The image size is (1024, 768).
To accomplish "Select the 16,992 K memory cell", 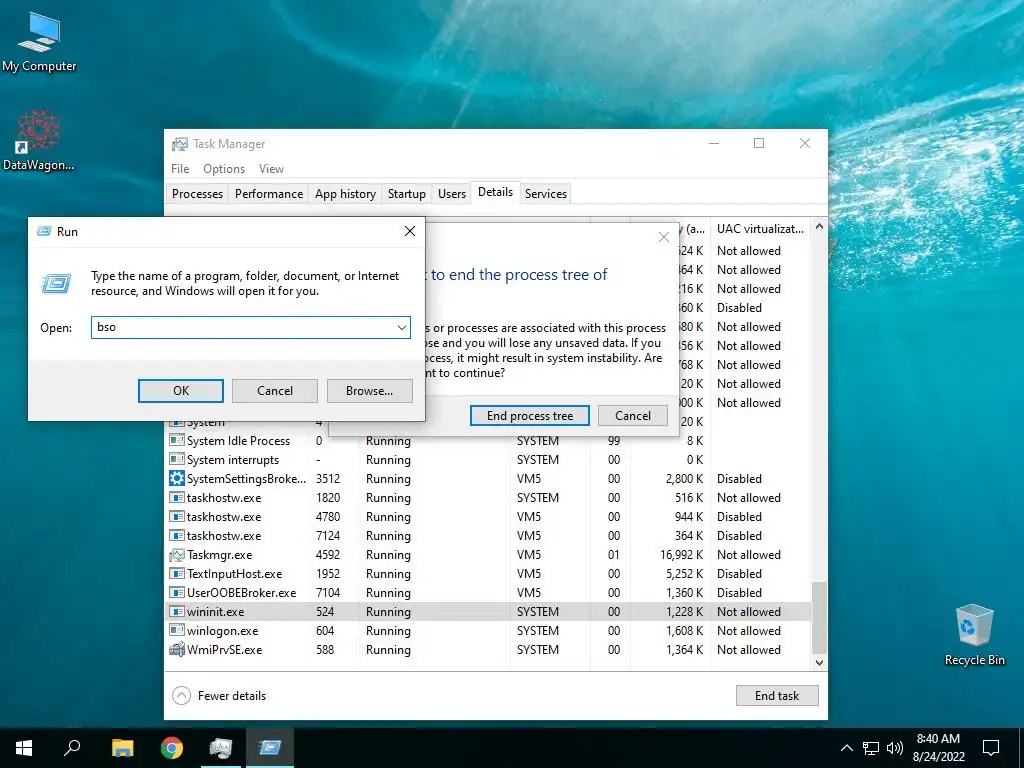I will click(682, 555).
